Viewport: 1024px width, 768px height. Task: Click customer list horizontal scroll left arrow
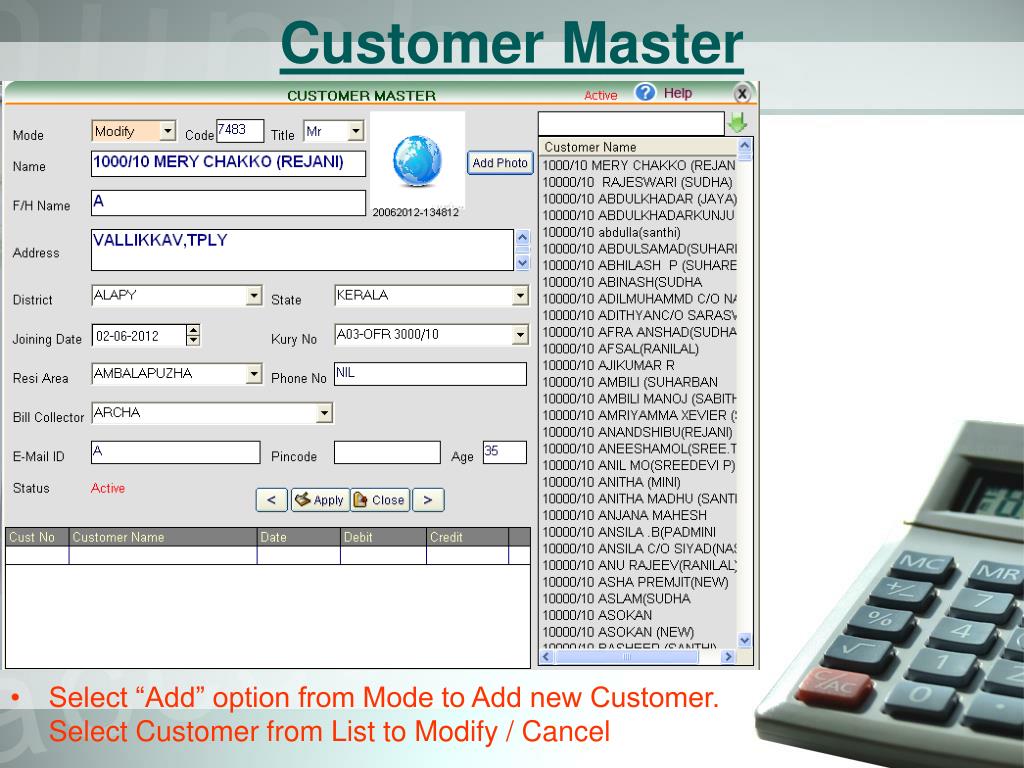pos(547,657)
